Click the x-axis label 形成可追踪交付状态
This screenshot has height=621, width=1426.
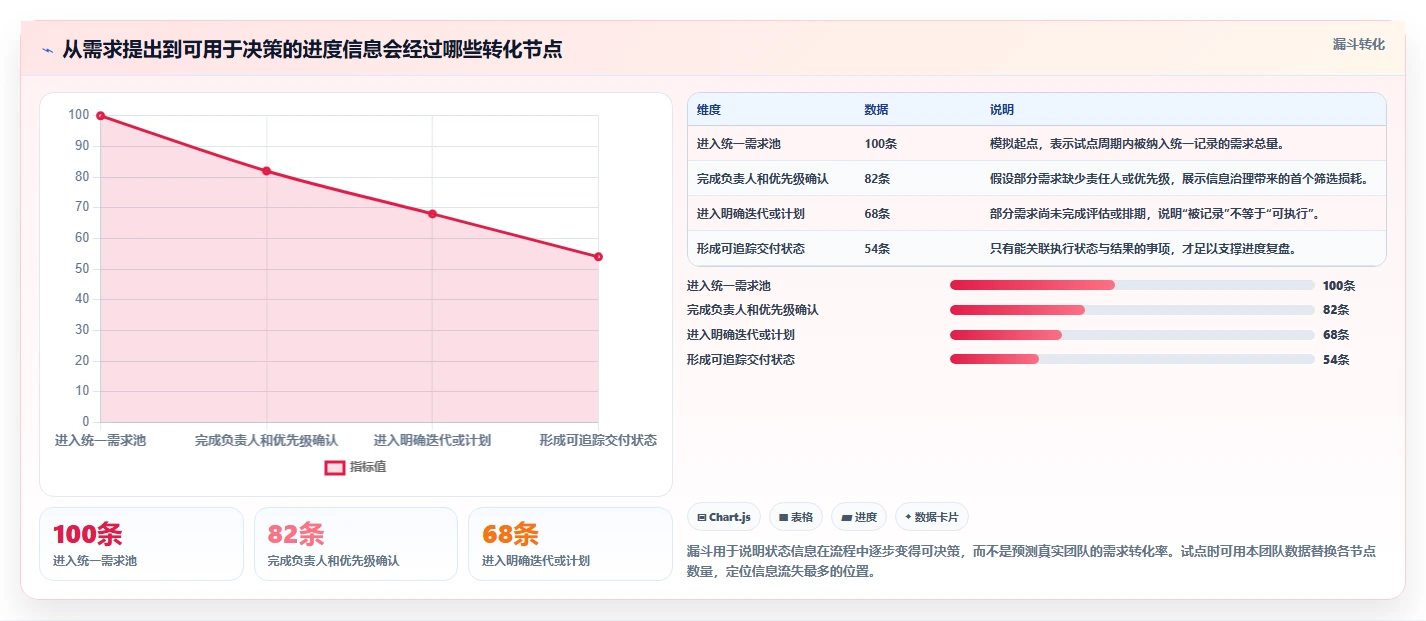[x=598, y=440]
